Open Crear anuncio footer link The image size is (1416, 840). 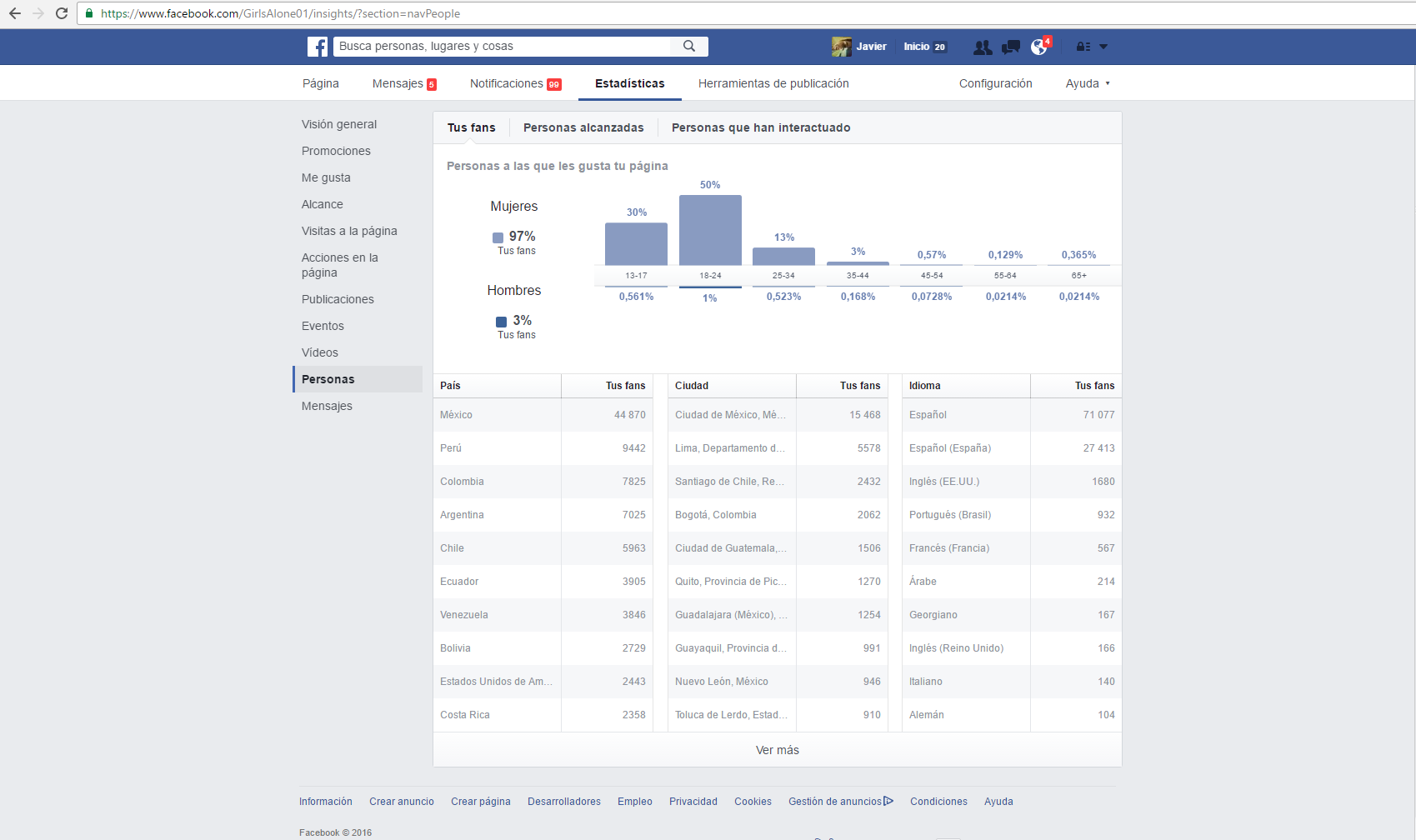click(x=402, y=802)
